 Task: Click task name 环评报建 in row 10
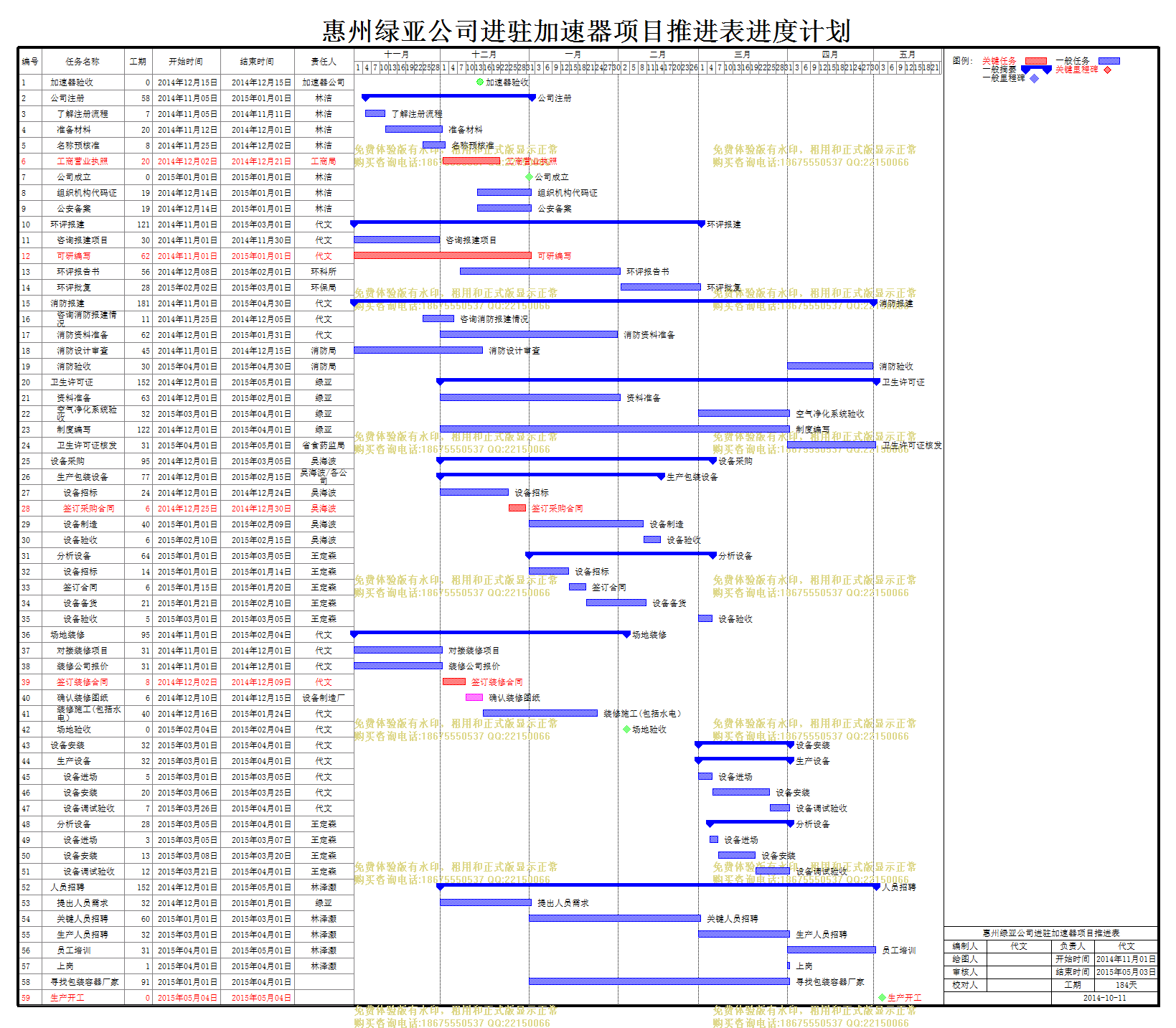click(67, 225)
